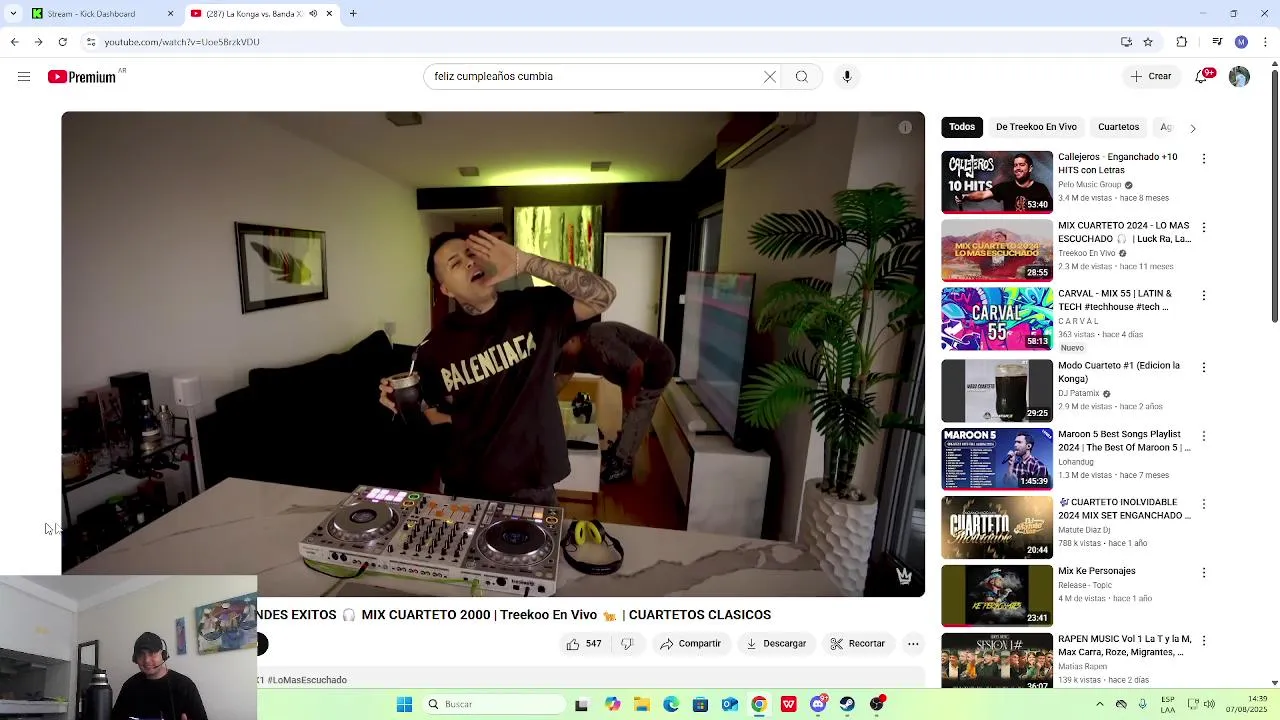
Task: Open a new Chrome tab
Action: pyautogui.click(x=353, y=14)
